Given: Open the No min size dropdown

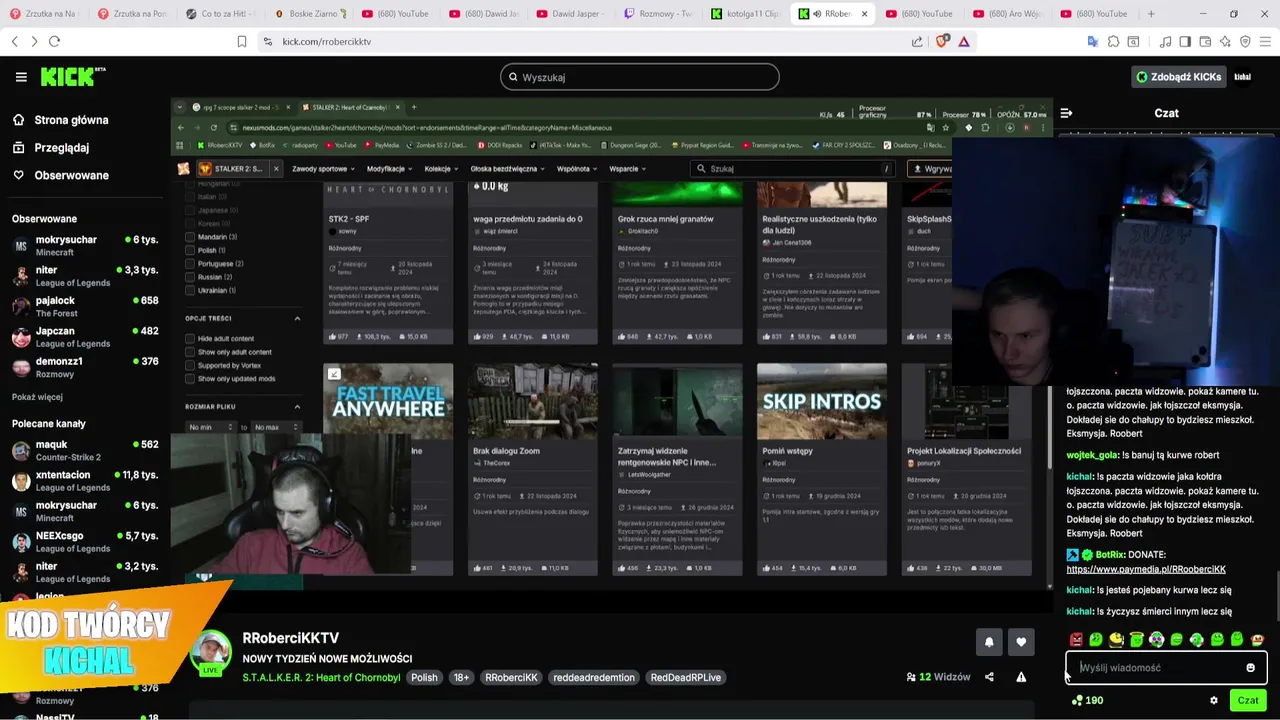Looking at the screenshot, I should [211, 427].
